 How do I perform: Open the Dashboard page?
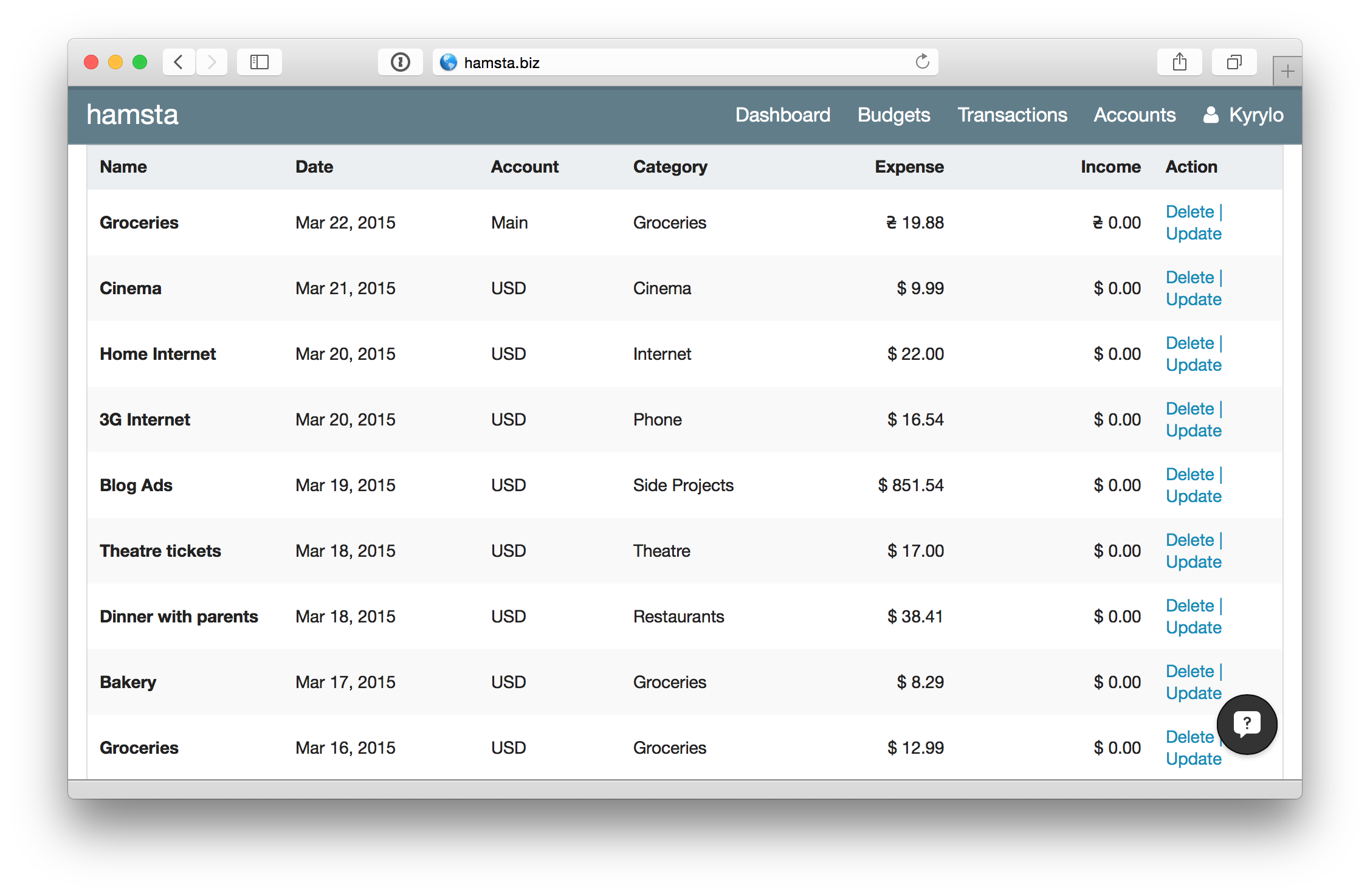point(782,115)
